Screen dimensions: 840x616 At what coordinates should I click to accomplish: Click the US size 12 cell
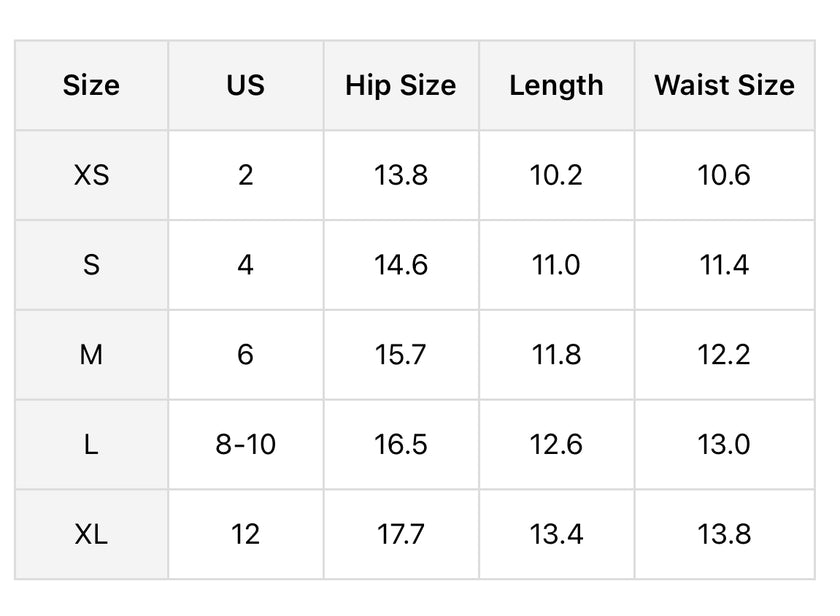click(x=245, y=535)
